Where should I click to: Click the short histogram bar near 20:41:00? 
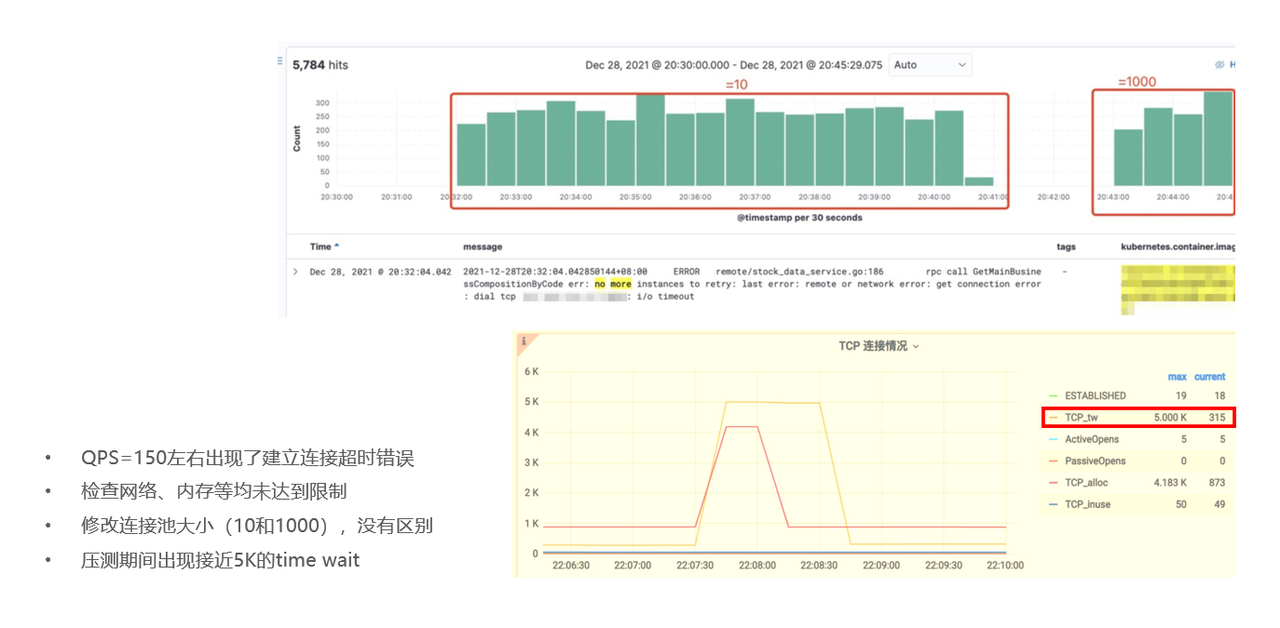point(979,181)
